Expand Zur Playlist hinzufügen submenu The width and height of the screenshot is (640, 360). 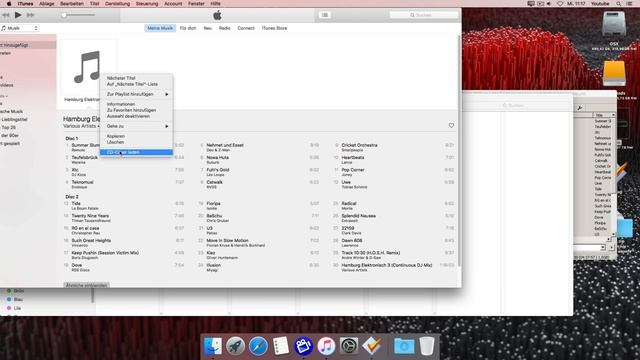click(136, 94)
